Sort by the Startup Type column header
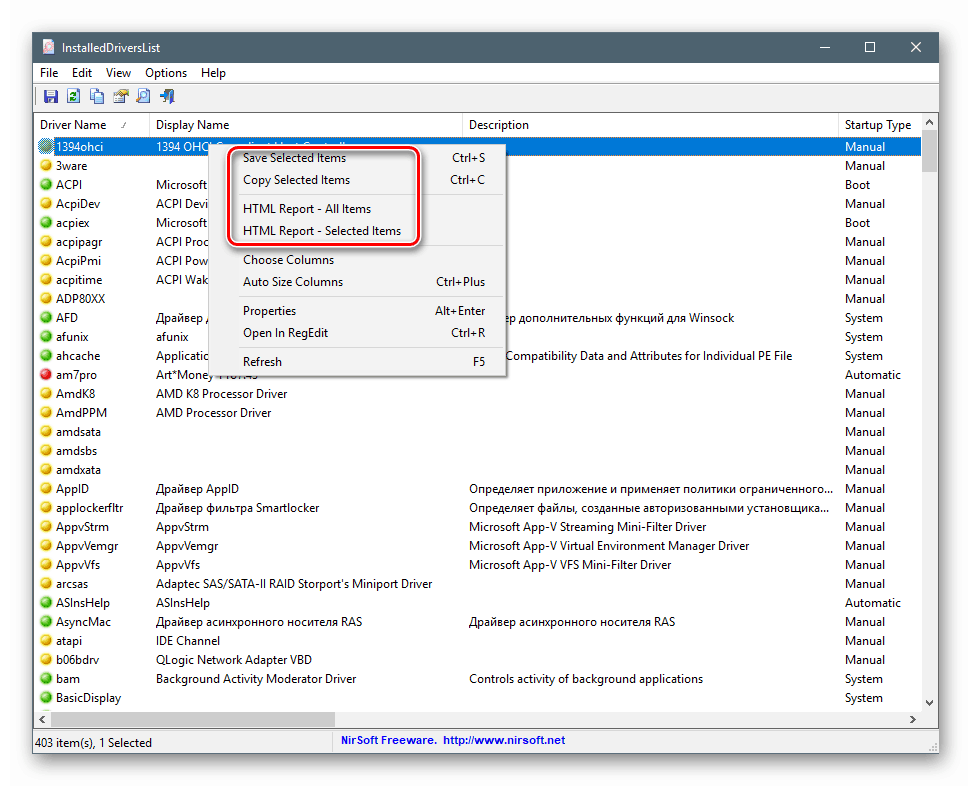971x786 pixels. coord(877,125)
